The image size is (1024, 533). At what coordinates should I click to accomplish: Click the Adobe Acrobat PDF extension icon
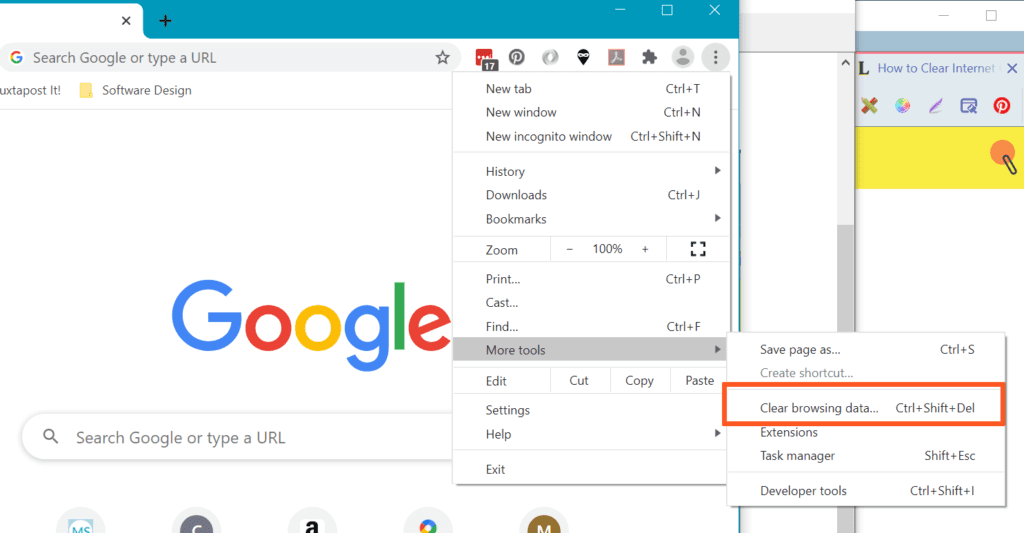click(617, 58)
